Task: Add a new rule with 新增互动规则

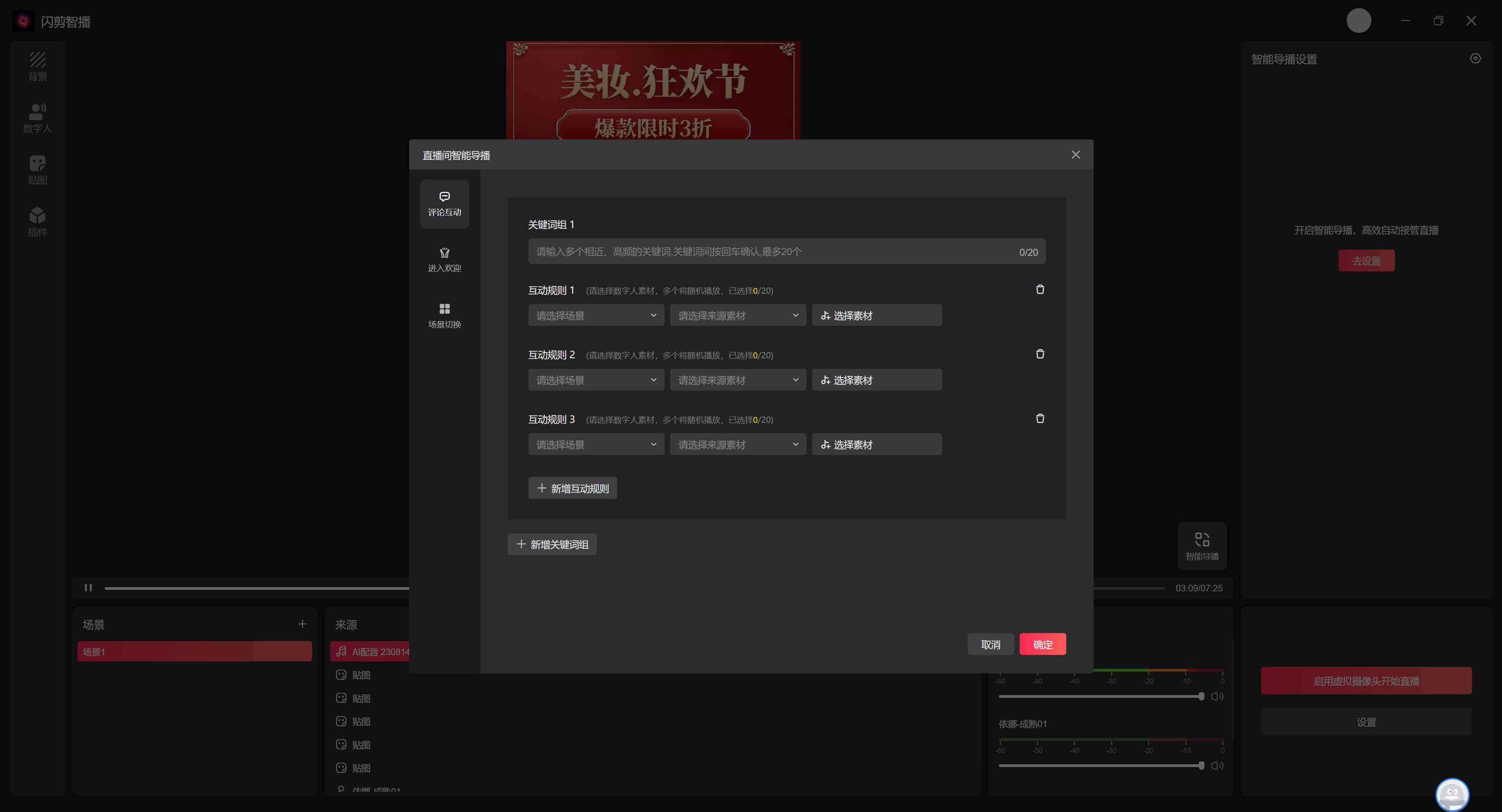Action: click(572, 489)
